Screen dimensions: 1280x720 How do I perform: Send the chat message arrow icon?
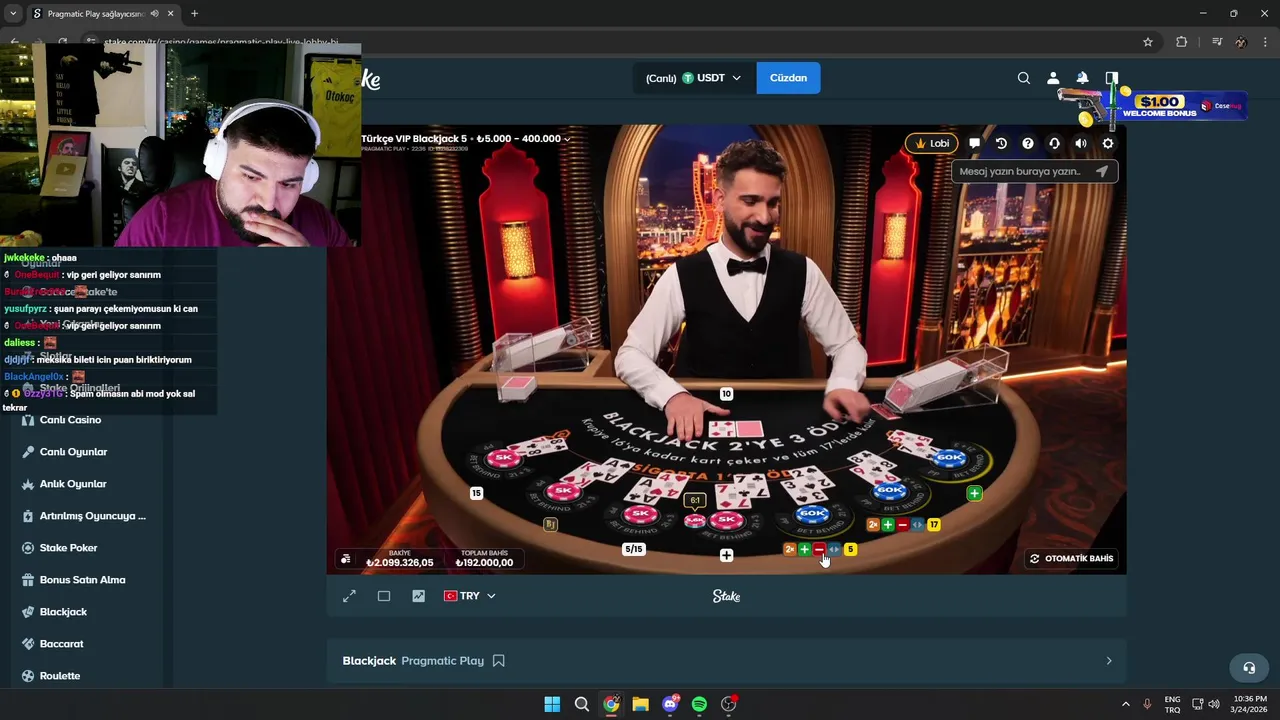[x=1102, y=171]
